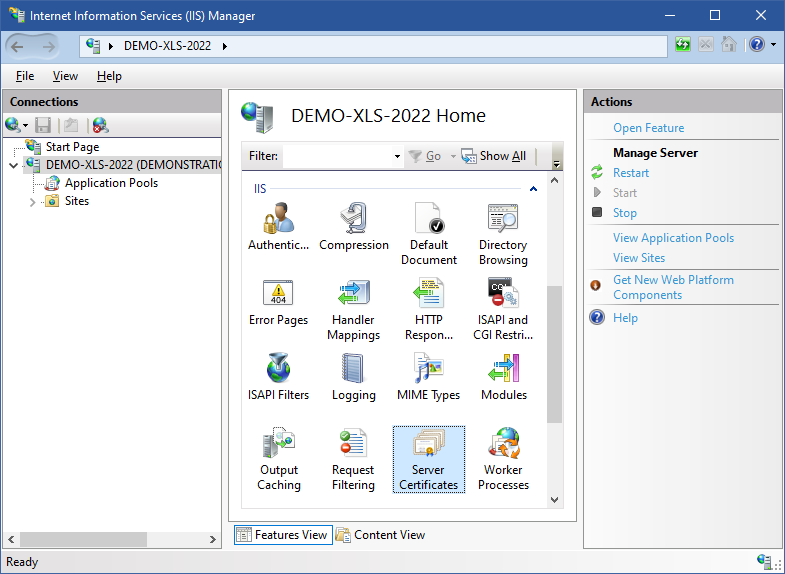Click the Help question-mark toolbar icon
The height and width of the screenshot is (574, 785).
757,45
